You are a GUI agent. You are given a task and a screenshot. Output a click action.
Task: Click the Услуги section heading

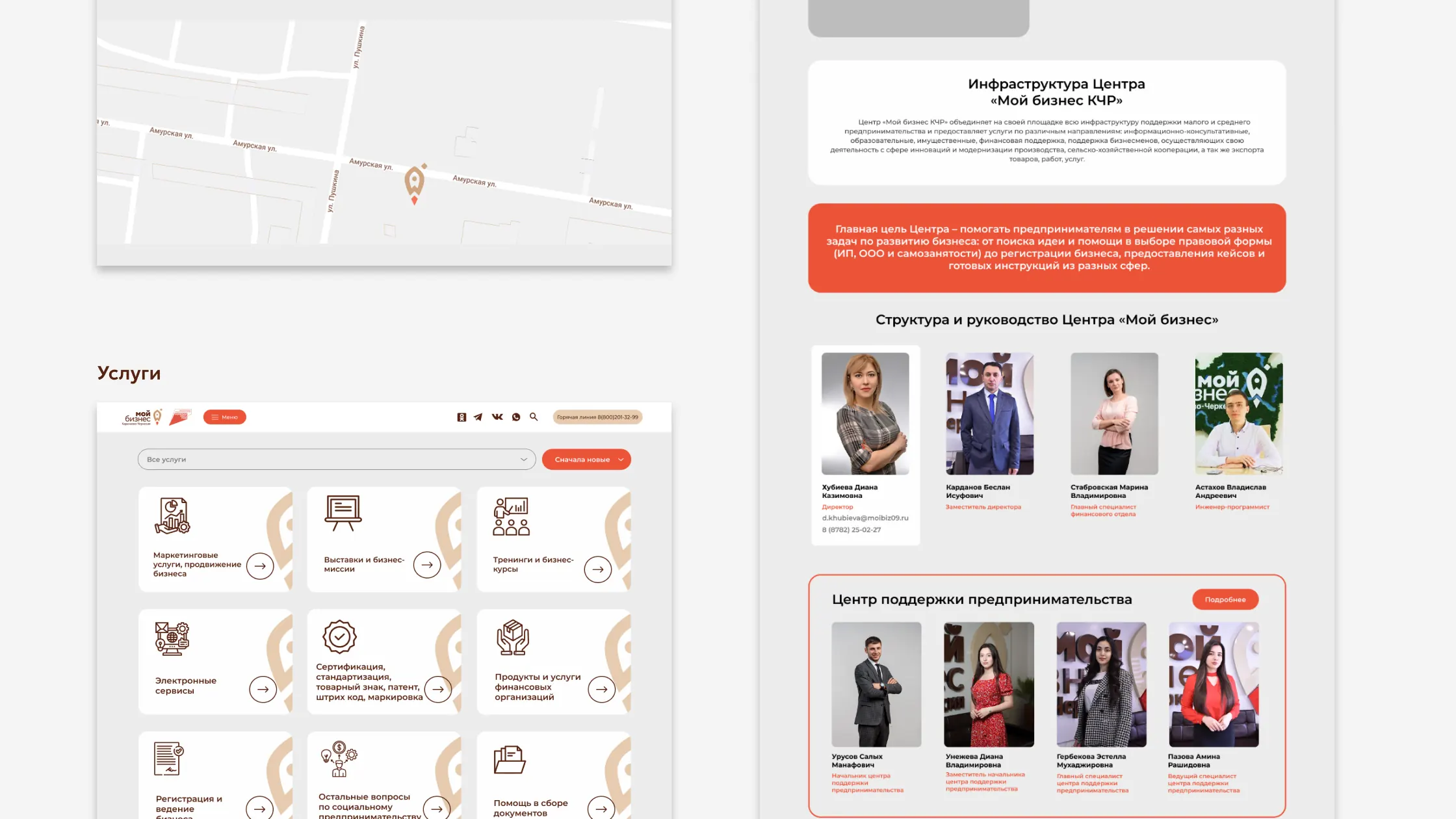click(129, 373)
